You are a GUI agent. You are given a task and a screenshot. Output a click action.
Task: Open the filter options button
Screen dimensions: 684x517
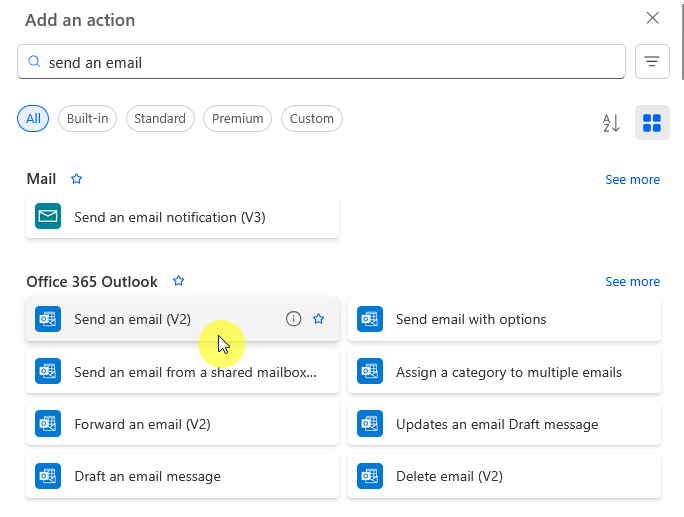(x=652, y=62)
